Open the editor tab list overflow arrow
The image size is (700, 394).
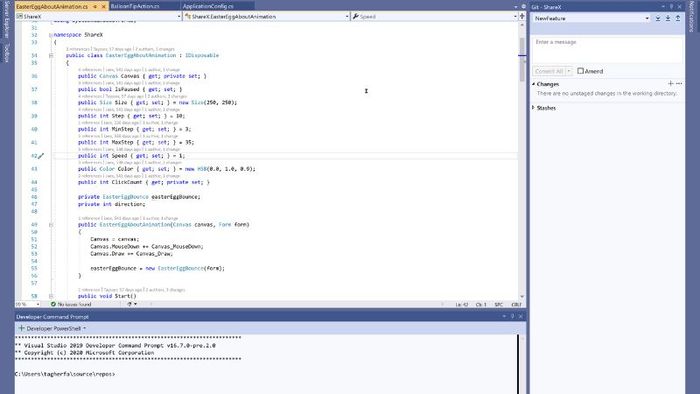coord(516,7)
